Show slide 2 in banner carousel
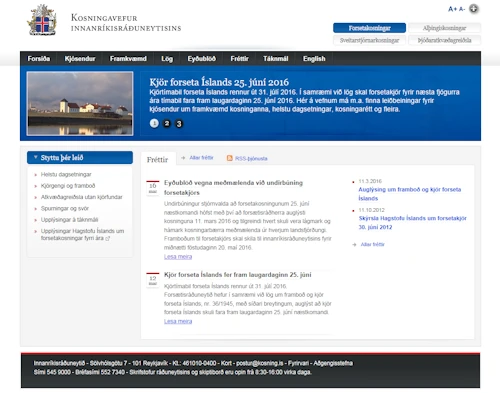Screen dimensions: 500x393 [167, 123]
